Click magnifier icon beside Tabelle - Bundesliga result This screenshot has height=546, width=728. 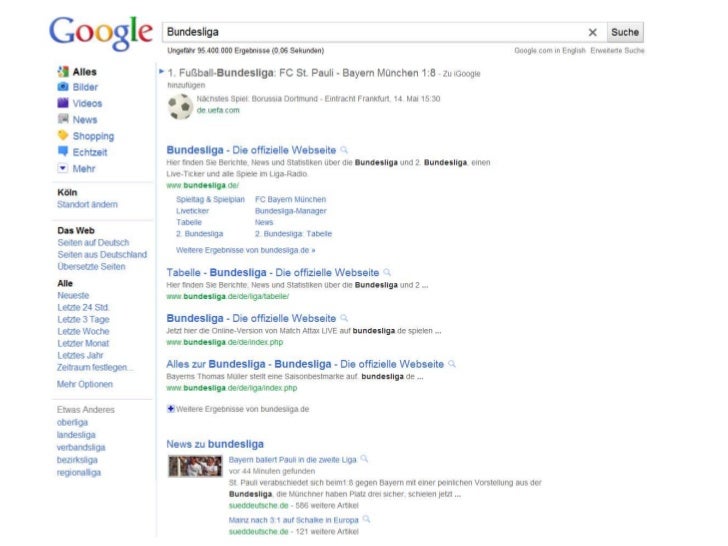pyautogui.click(x=387, y=272)
